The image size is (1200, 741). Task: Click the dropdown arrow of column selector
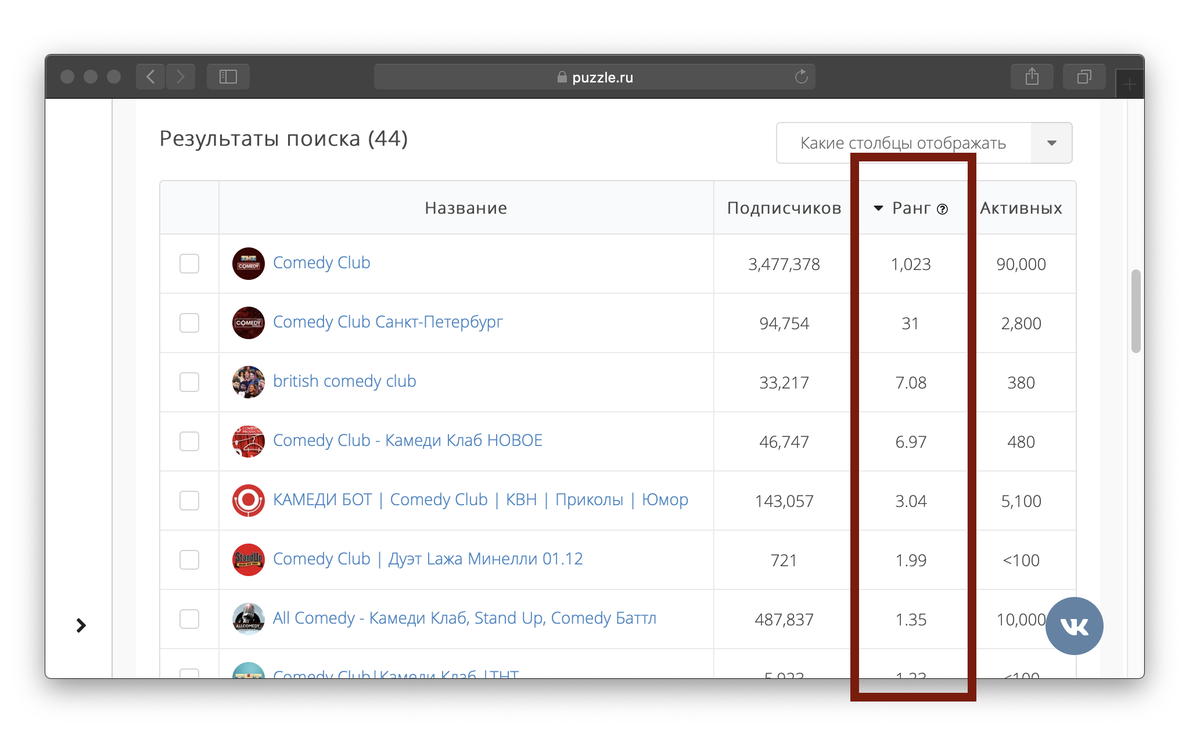pos(1051,143)
